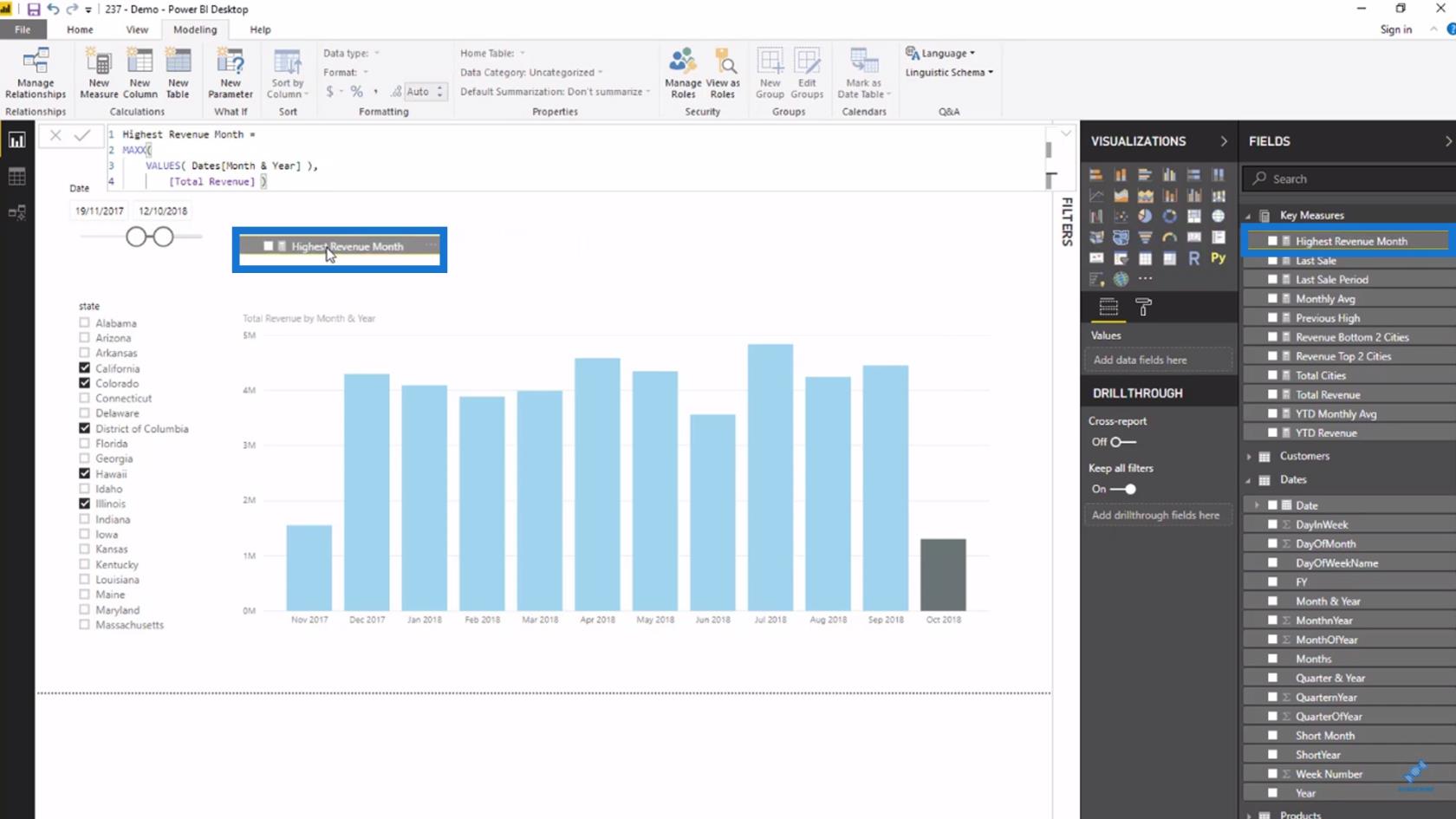Commit the formula with checkmark
This screenshot has height=819, width=1456.
[82, 135]
